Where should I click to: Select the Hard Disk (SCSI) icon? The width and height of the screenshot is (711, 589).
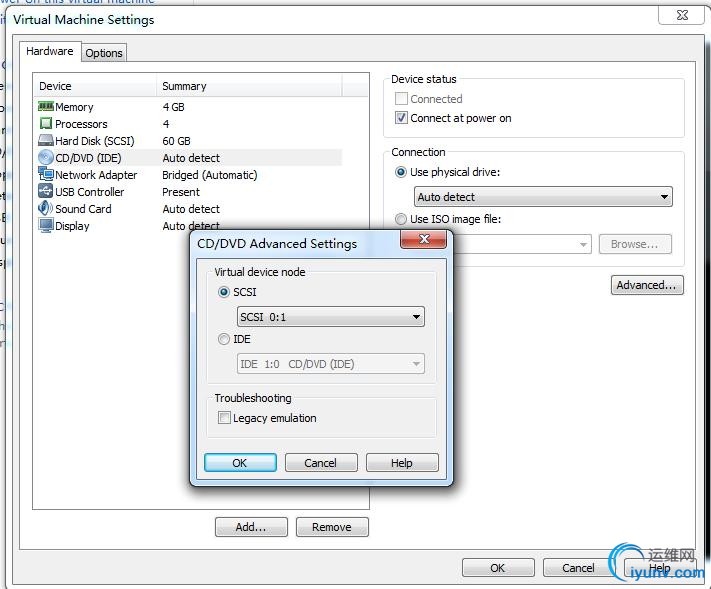[46, 141]
